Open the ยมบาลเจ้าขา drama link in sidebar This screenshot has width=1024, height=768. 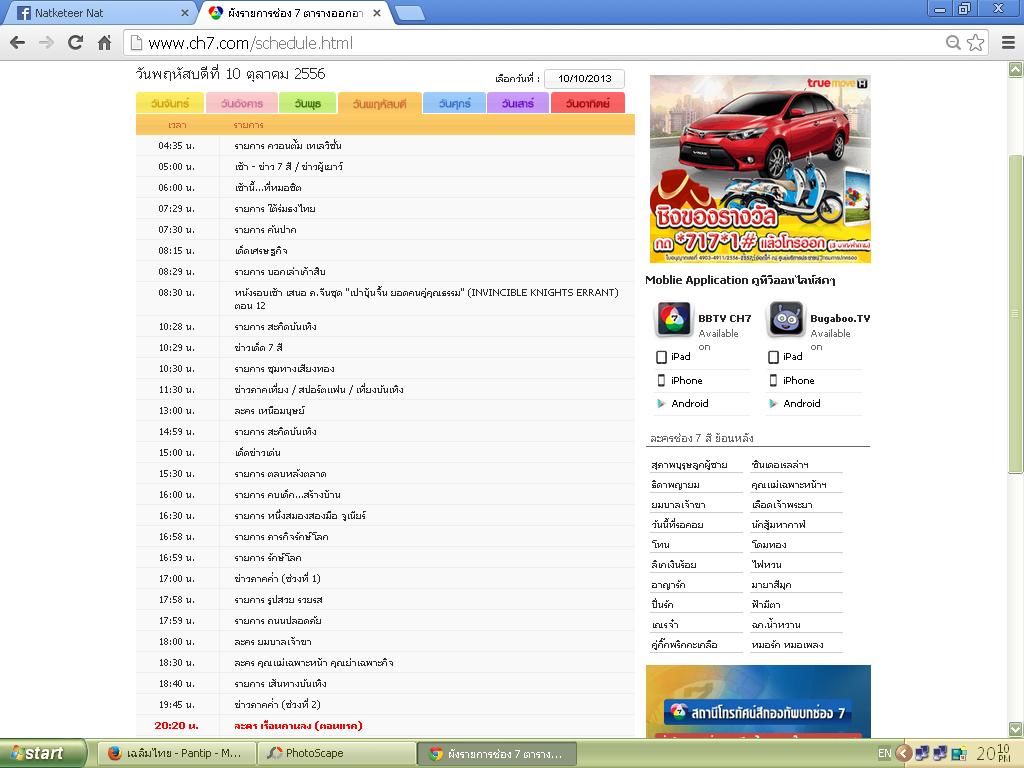(x=678, y=505)
